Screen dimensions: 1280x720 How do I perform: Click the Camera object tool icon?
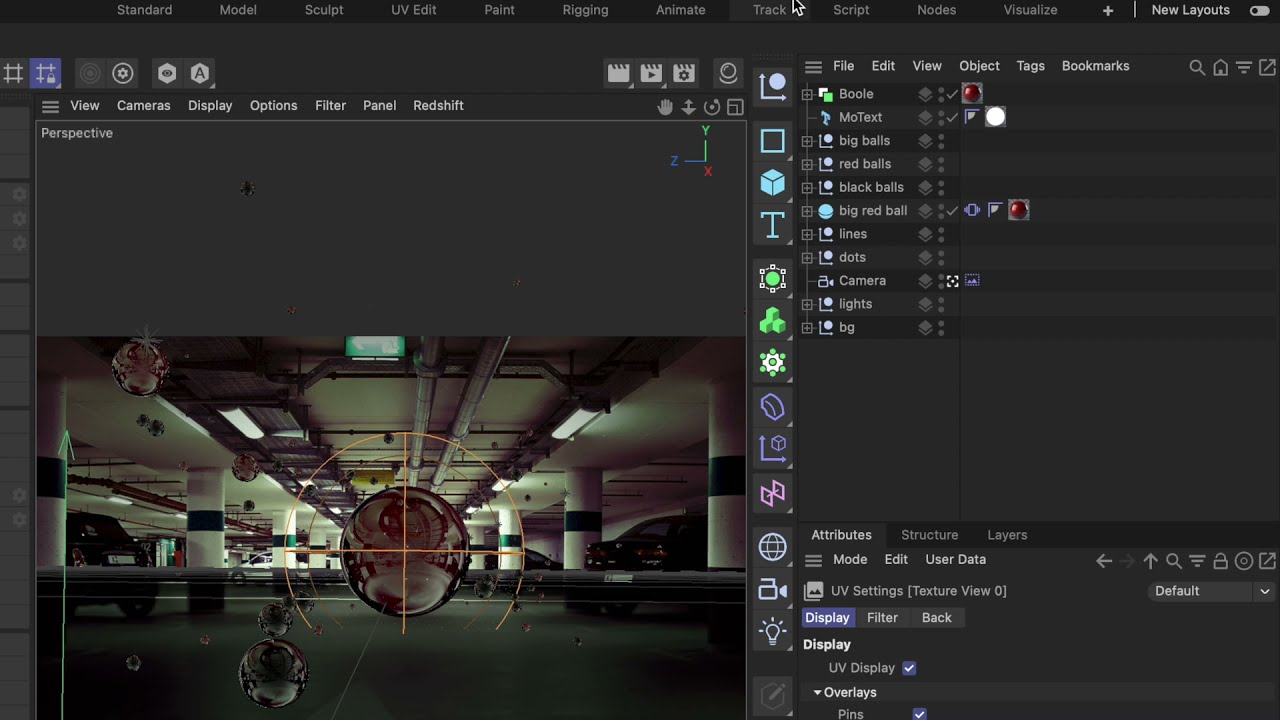(x=772, y=590)
